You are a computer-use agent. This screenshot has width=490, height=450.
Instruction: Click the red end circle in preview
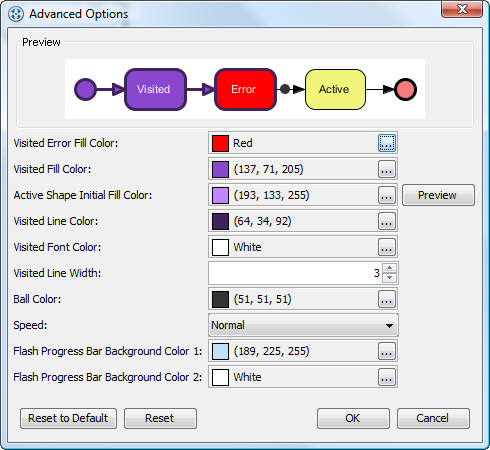(x=405, y=89)
